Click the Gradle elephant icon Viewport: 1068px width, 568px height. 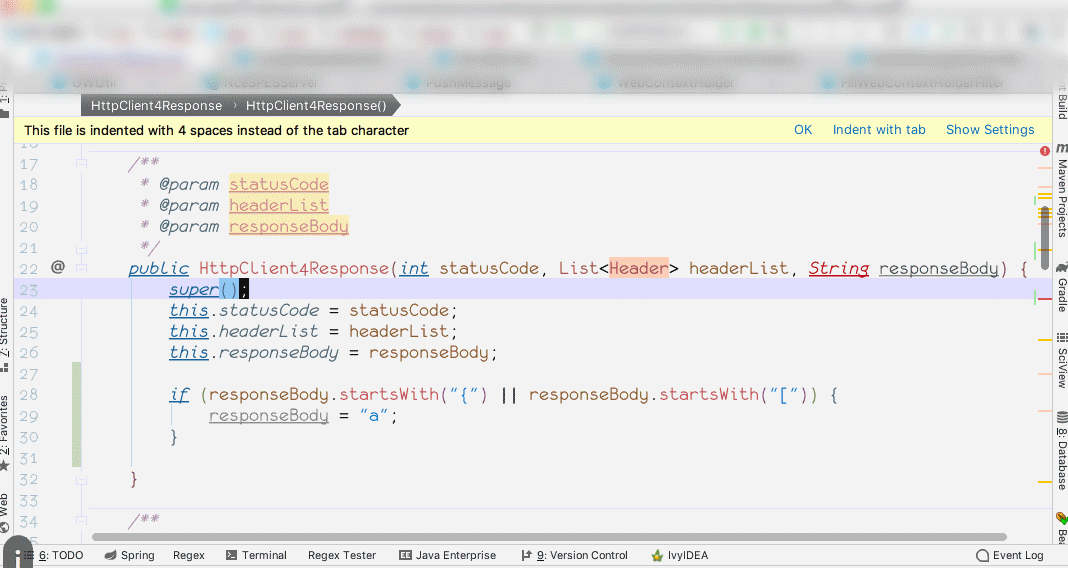[x=1061, y=267]
